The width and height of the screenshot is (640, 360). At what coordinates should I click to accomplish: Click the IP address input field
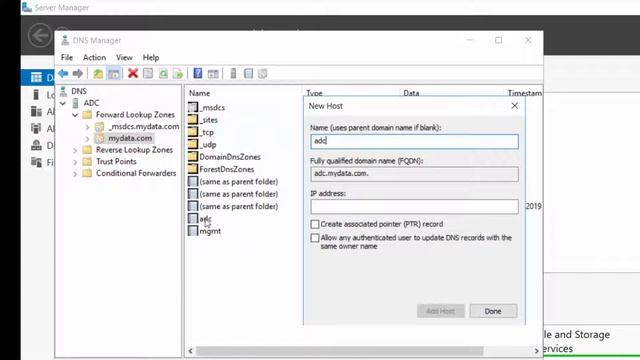click(414, 207)
